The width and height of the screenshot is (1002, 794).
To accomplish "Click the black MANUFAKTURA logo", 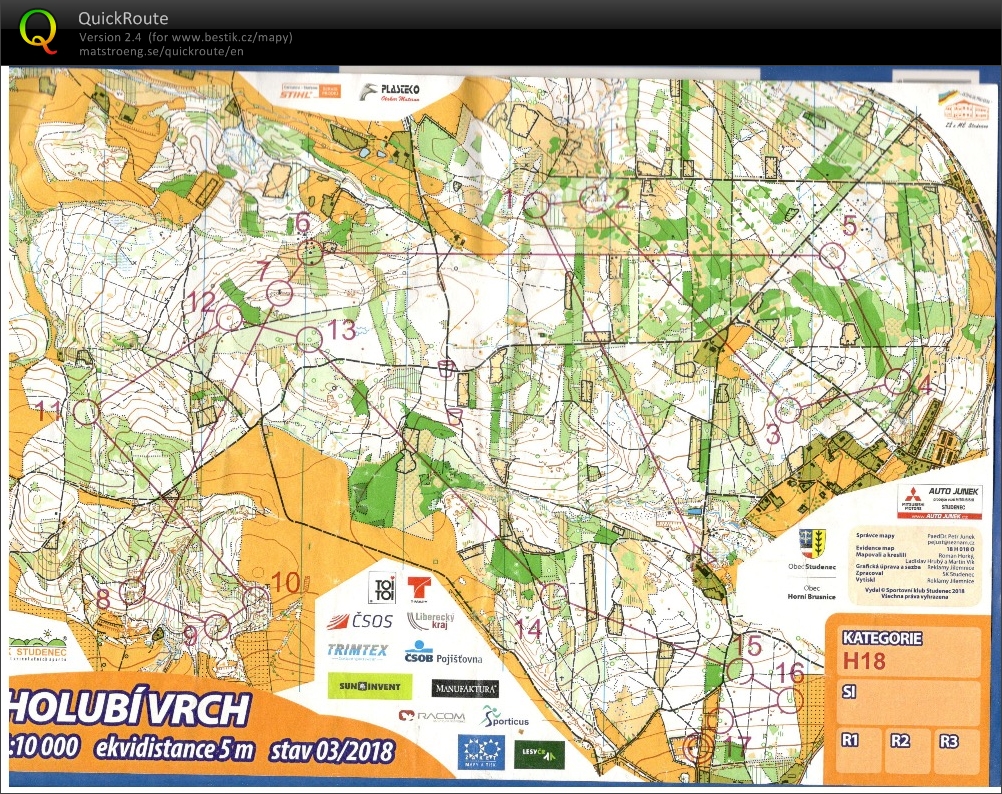I will pos(465,688).
